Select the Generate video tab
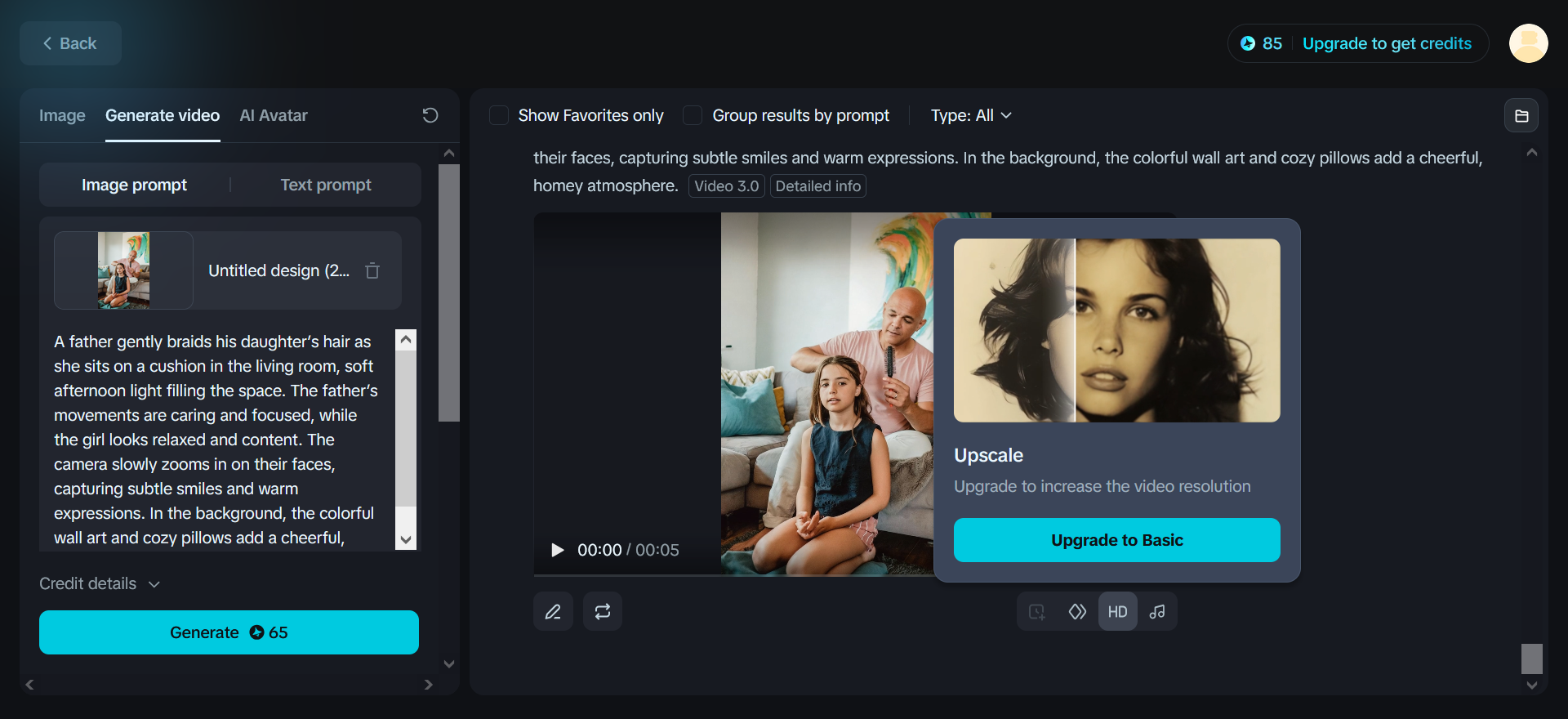 pyautogui.click(x=163, y=115)
